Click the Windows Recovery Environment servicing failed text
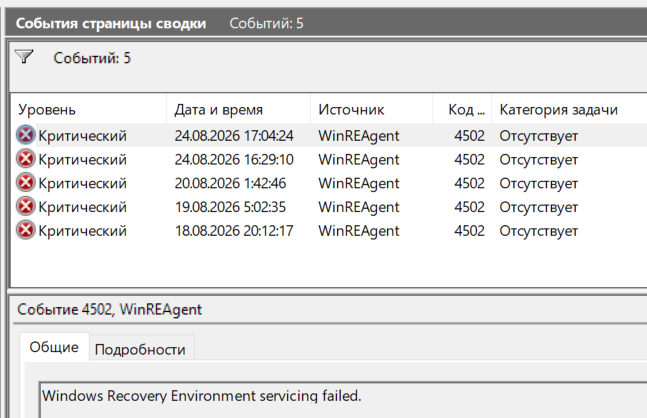The width and height of the screenshot is (647, 418). [202, 396]
